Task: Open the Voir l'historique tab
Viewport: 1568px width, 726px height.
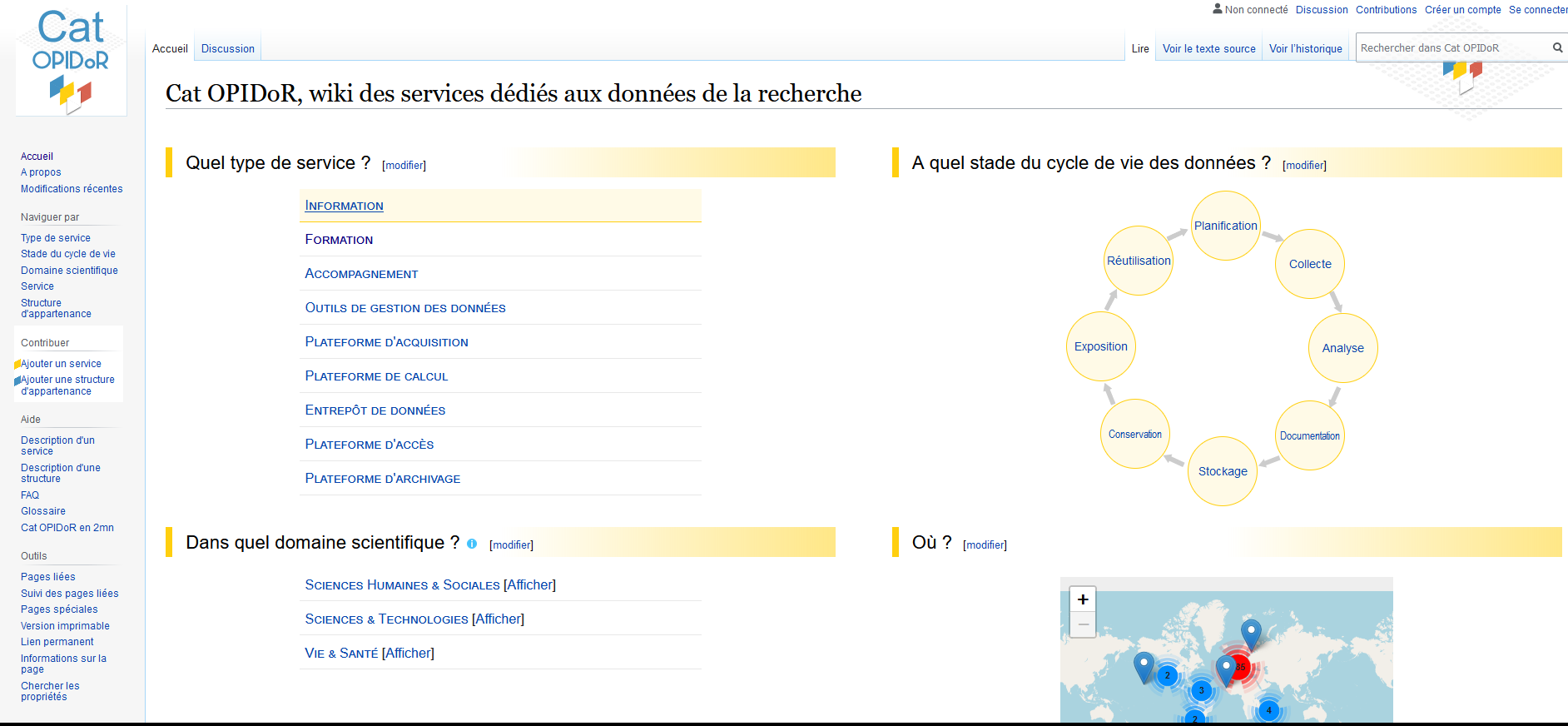Action: (1305, 49)
